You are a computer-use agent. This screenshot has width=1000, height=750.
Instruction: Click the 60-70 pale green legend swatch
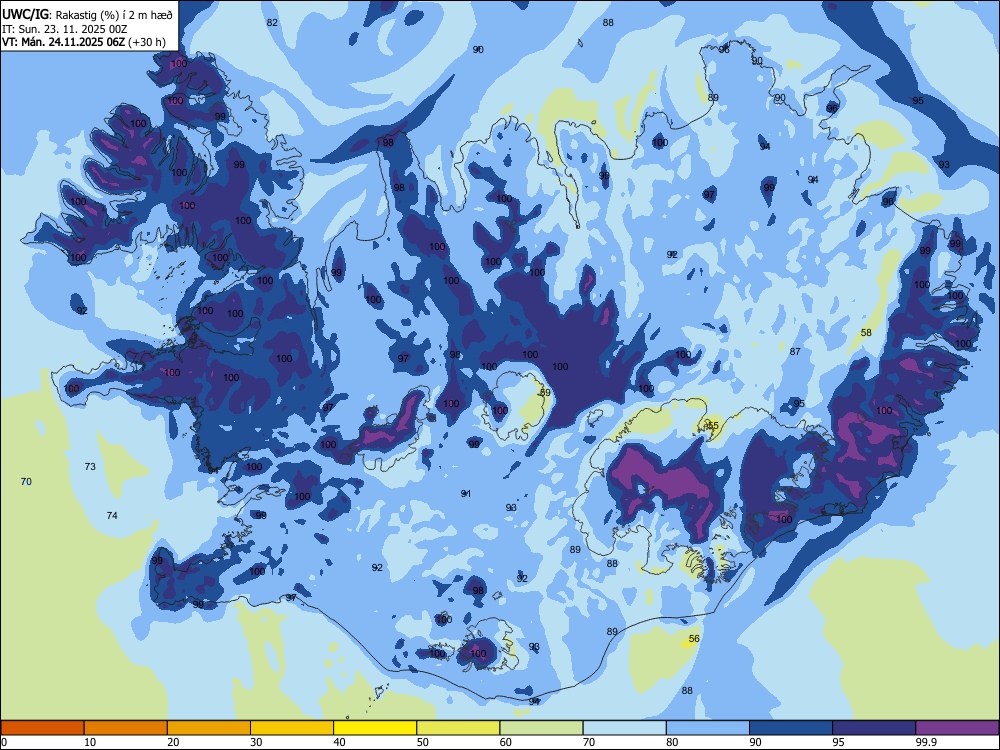tap(541, 728)
